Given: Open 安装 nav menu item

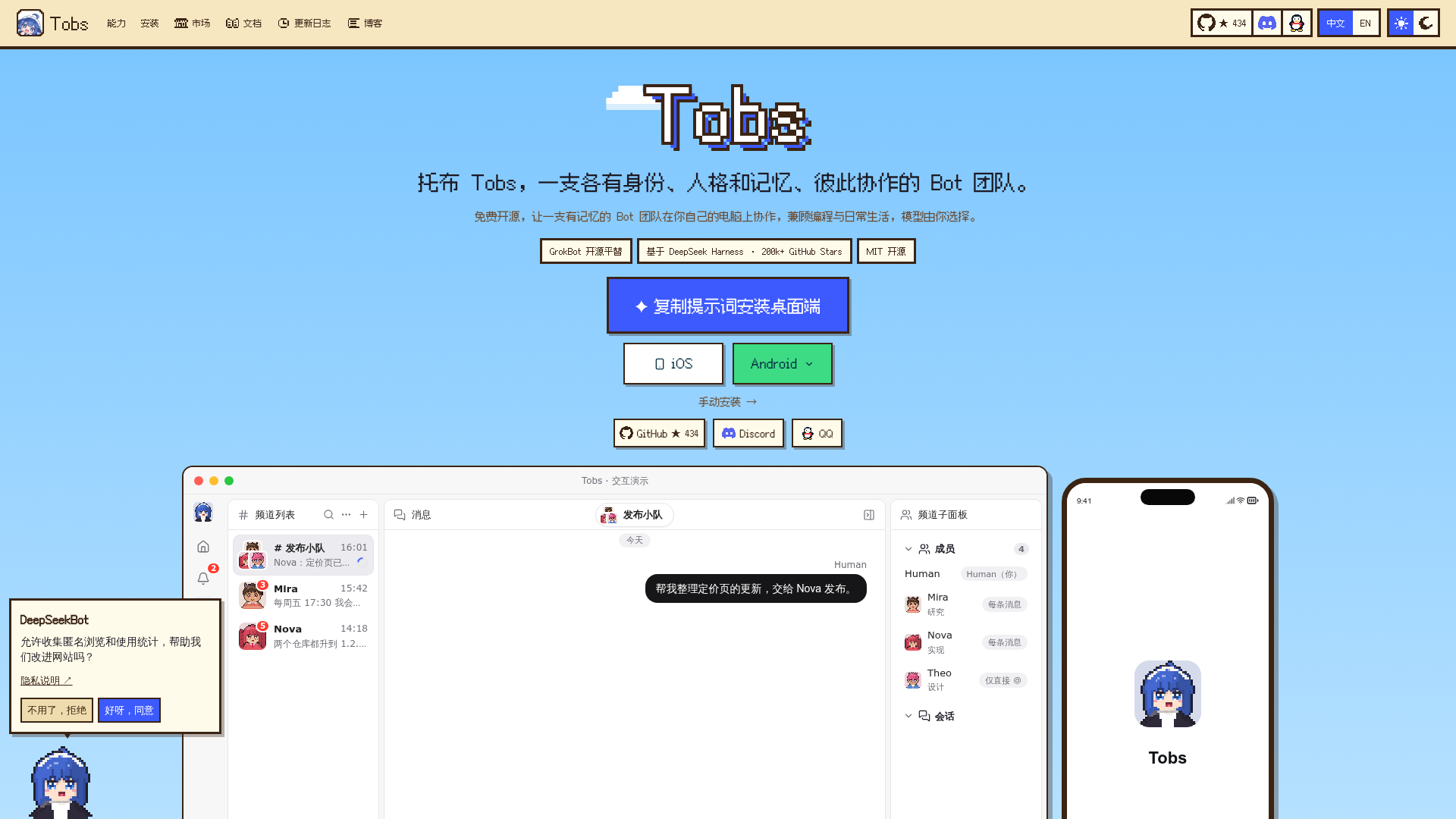Looking at the screenshot, I should tap(149, 23).
